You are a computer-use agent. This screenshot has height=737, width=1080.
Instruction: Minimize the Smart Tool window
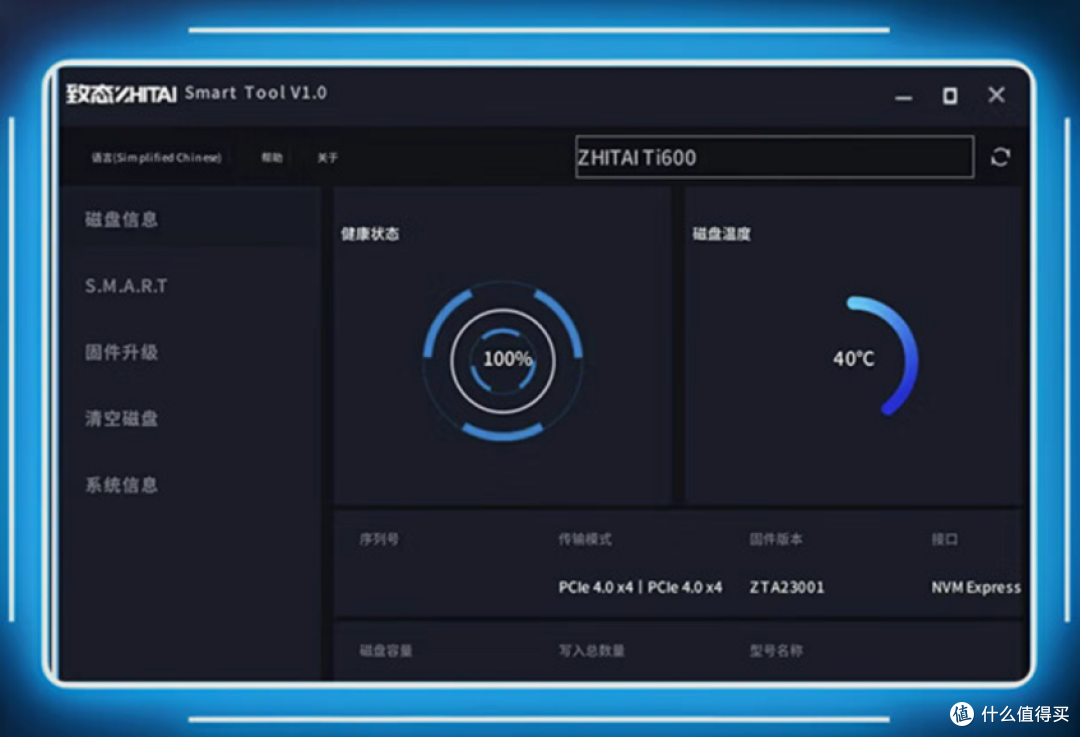[904, 97]
